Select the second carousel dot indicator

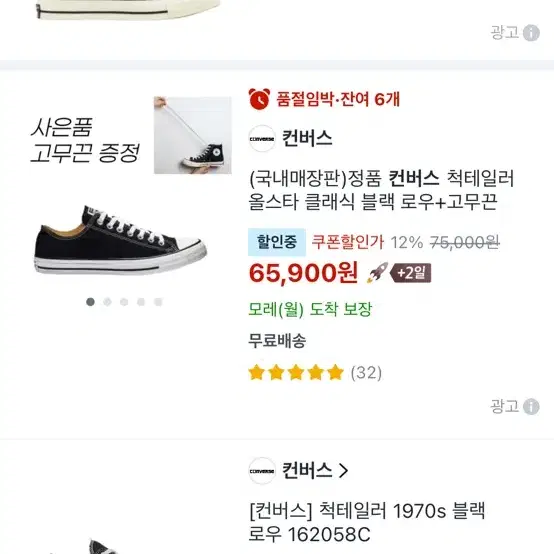pos(107,302)
